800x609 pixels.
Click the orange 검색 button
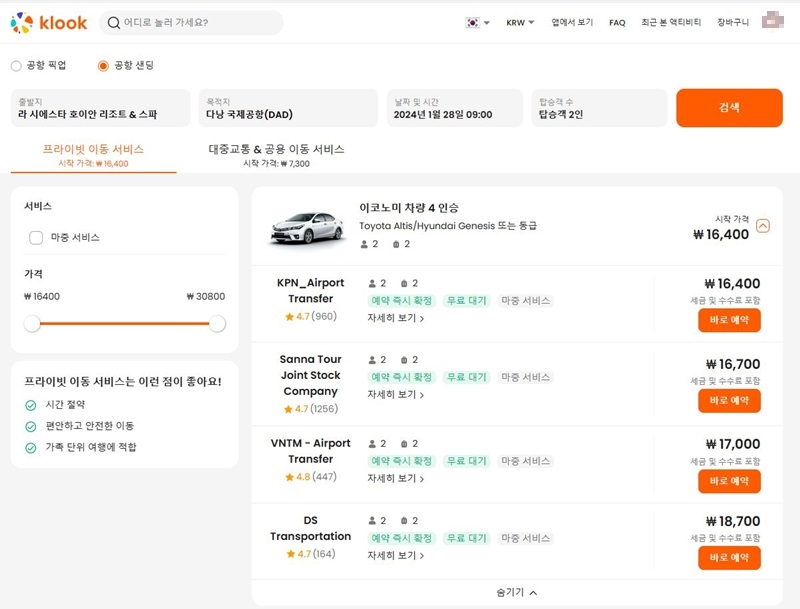click(x=729, y=108)
